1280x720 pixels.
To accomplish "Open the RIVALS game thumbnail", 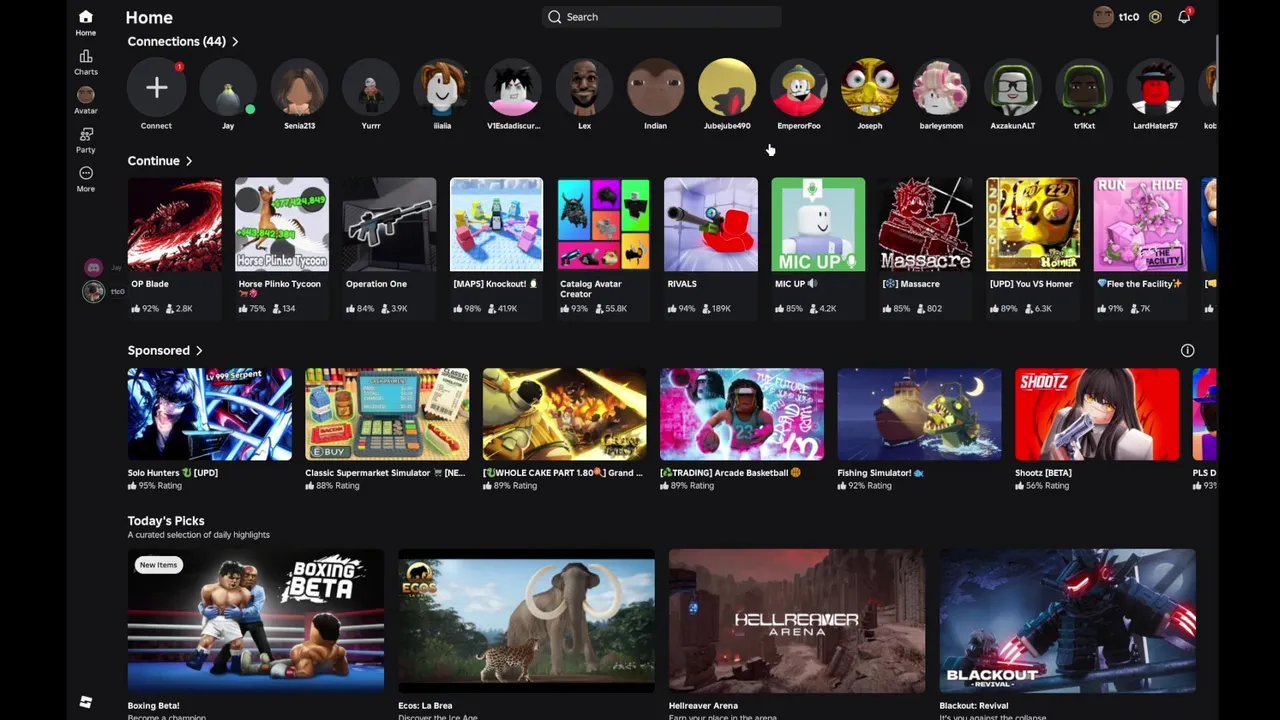I will 711,225.
